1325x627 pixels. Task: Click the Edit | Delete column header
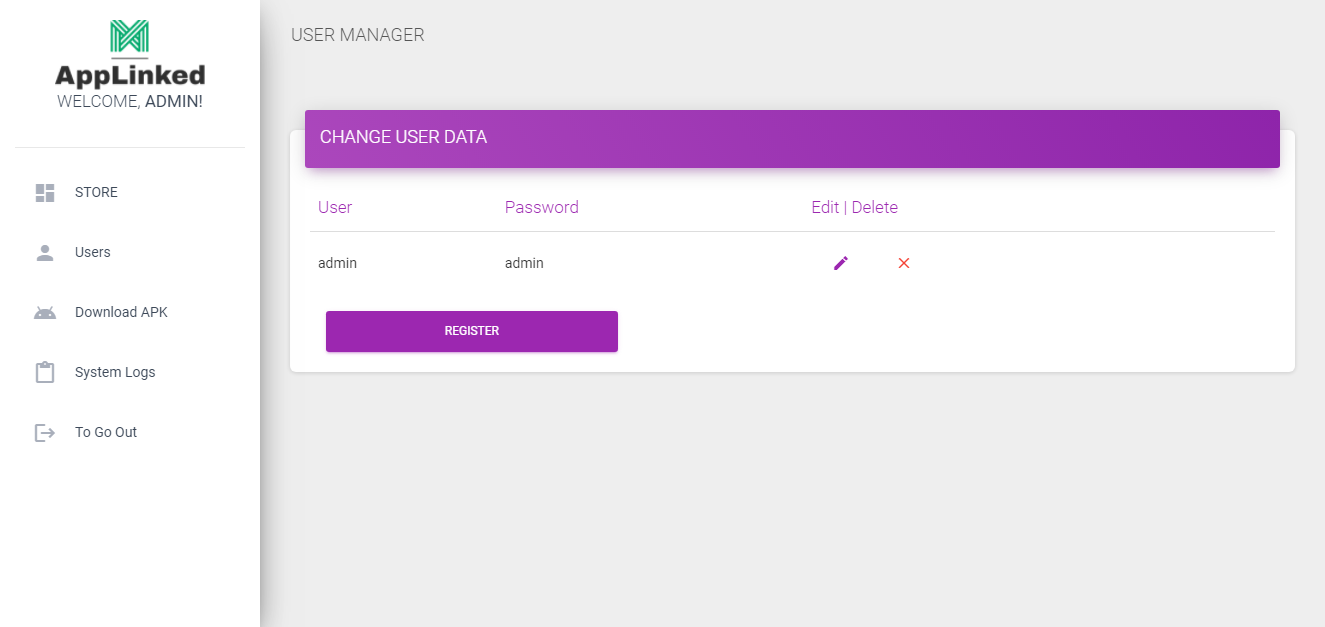pos(854,208)
